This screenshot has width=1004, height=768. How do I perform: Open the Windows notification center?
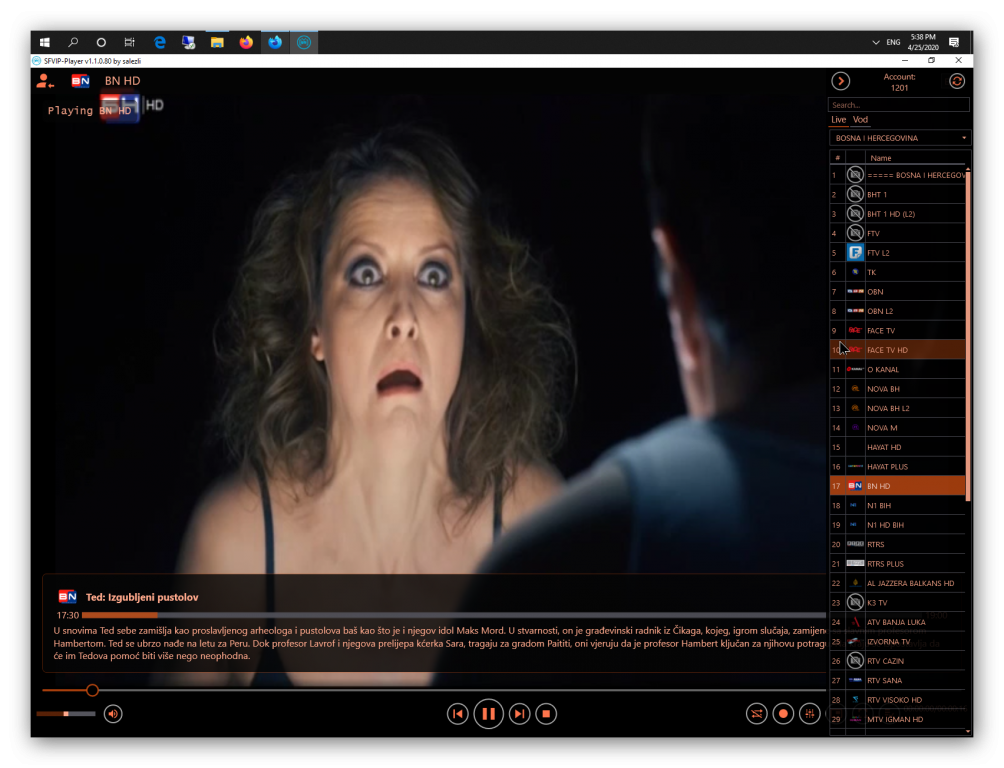coord(954,42)
